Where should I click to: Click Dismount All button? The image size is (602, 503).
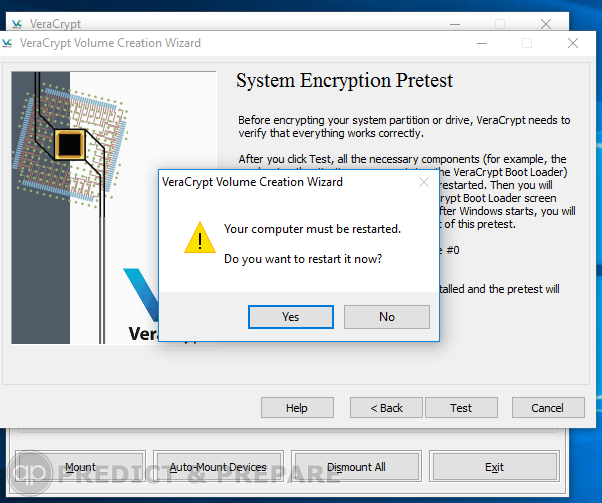tap(356, 467)
